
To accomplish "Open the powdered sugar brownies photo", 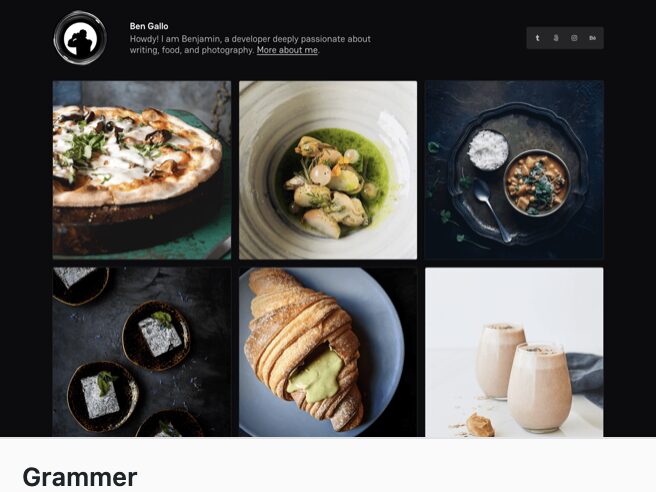I will pyautogui.click(x=142, y=352).
